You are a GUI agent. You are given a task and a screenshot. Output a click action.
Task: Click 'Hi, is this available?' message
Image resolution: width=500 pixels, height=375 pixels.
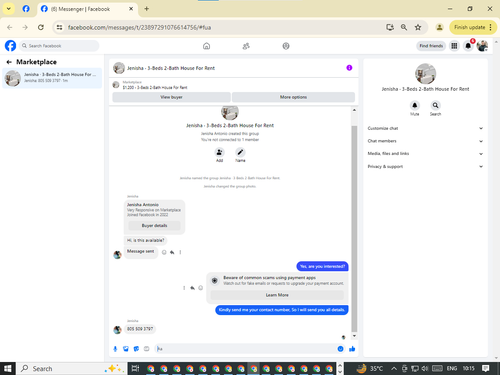click(145, 240)
